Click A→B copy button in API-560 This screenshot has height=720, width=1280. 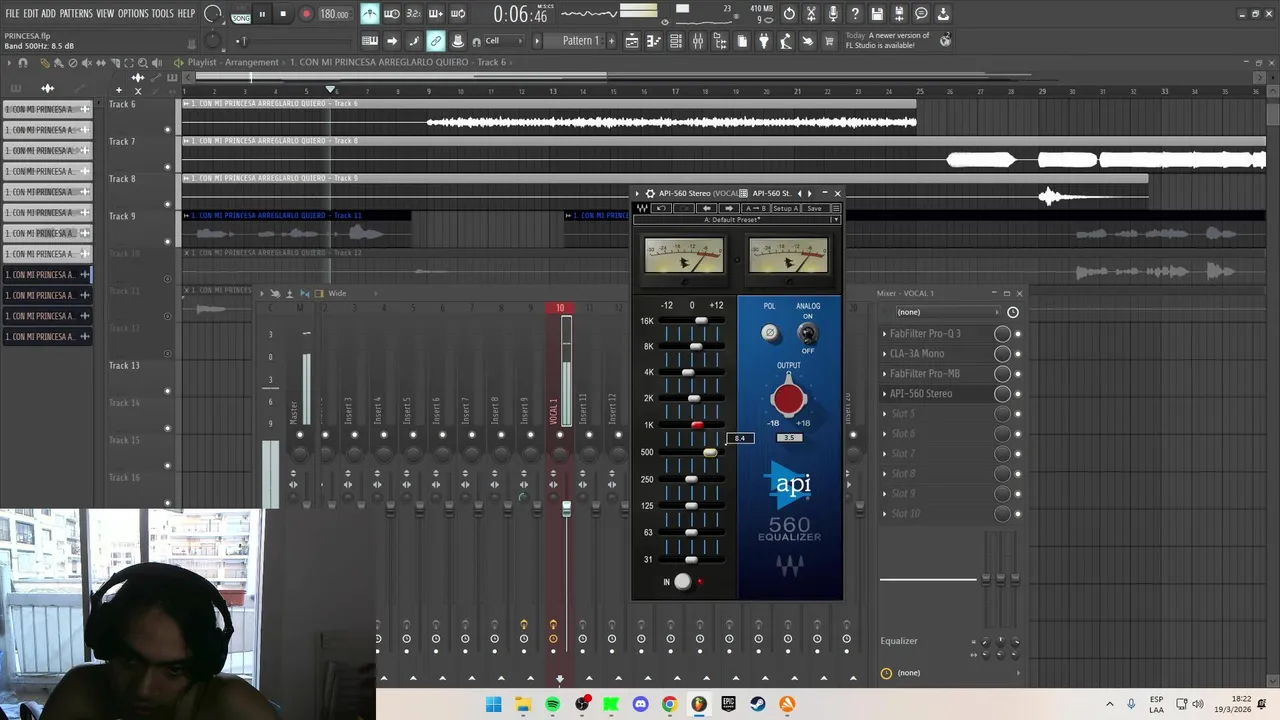pos(756,208)
